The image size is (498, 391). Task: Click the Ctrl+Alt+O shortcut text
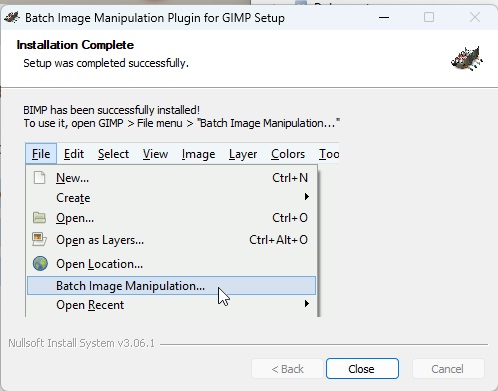click(279, 240)
